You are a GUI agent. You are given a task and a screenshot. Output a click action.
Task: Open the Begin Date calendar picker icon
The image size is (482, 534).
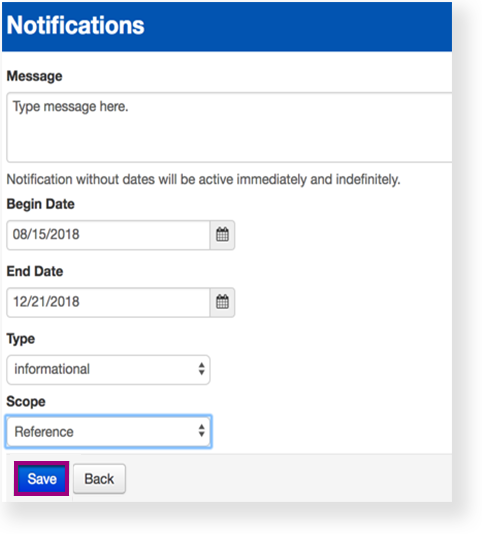(222, 235)
